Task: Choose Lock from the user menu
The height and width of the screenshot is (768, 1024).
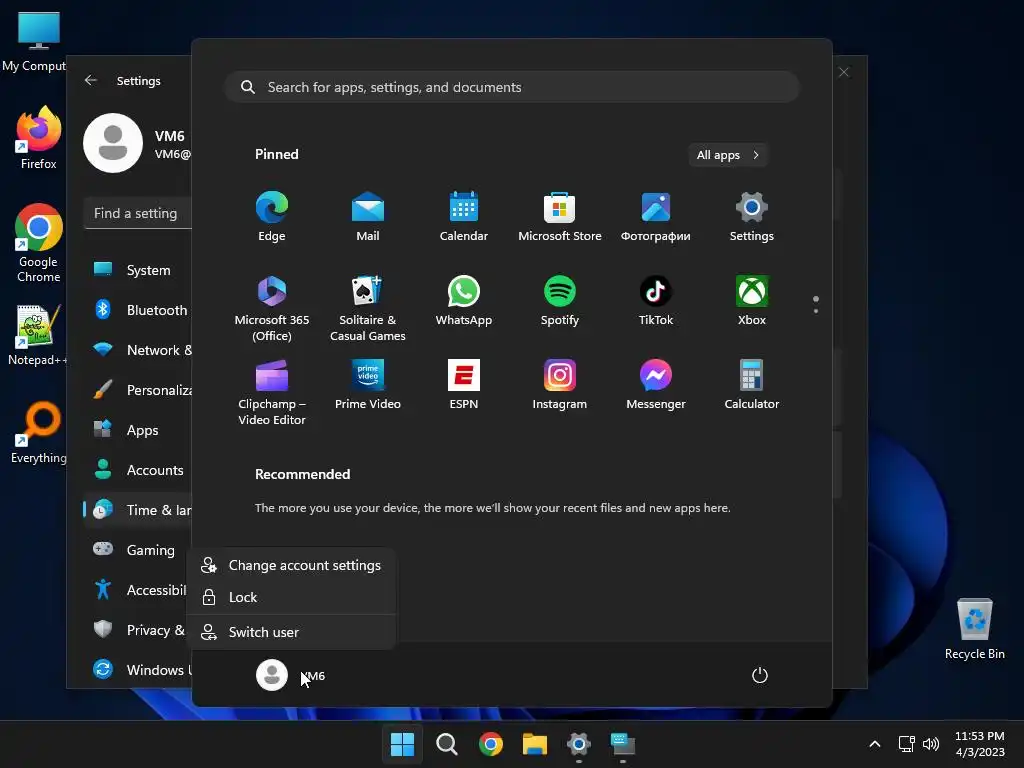Action: click(x=291, y=597)
